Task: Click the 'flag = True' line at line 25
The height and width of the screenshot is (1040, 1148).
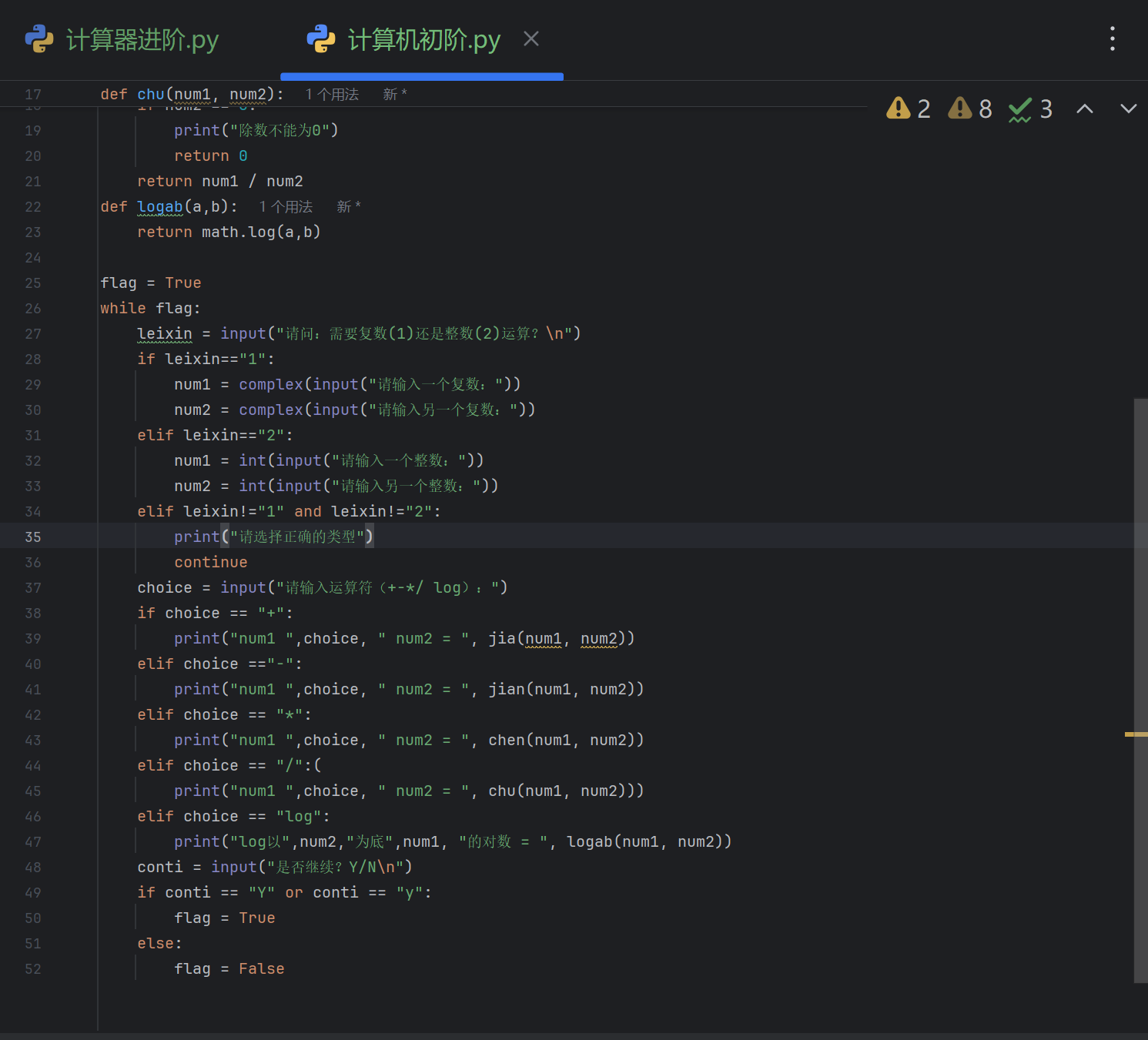Action: pyautogui.click(x=151, y=283)
